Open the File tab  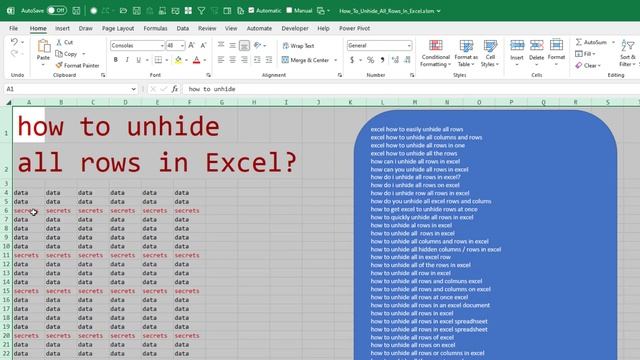click(x=13, y=28)
